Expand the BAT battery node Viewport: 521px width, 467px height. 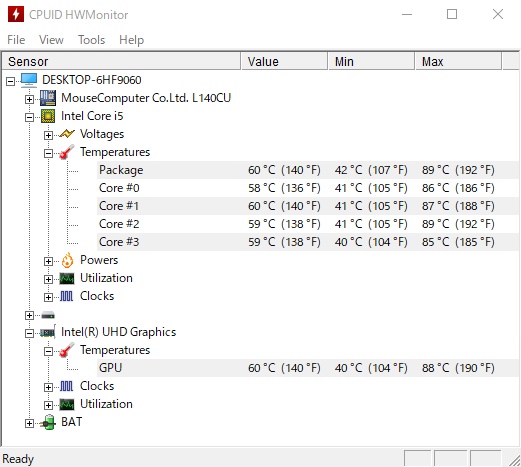click(x=29, y=423)
